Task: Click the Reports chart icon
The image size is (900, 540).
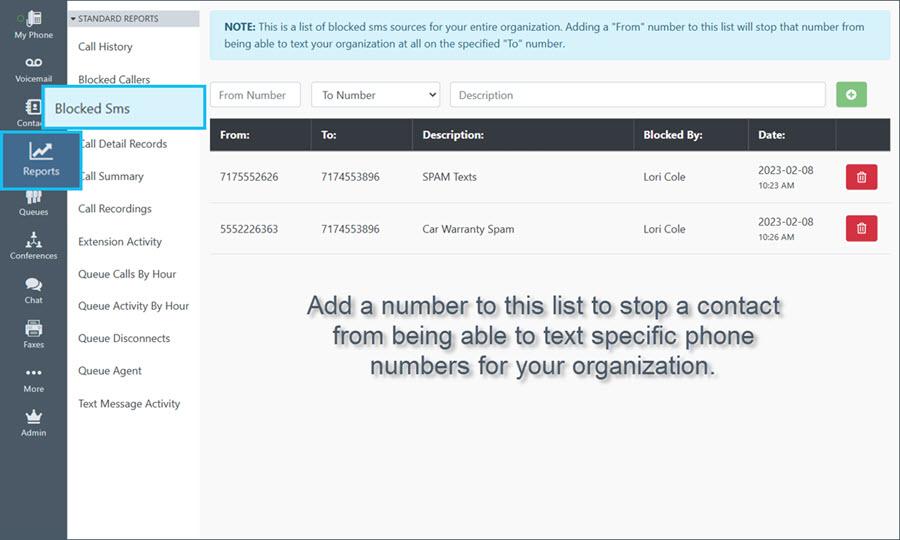Action: click(41, 152)
